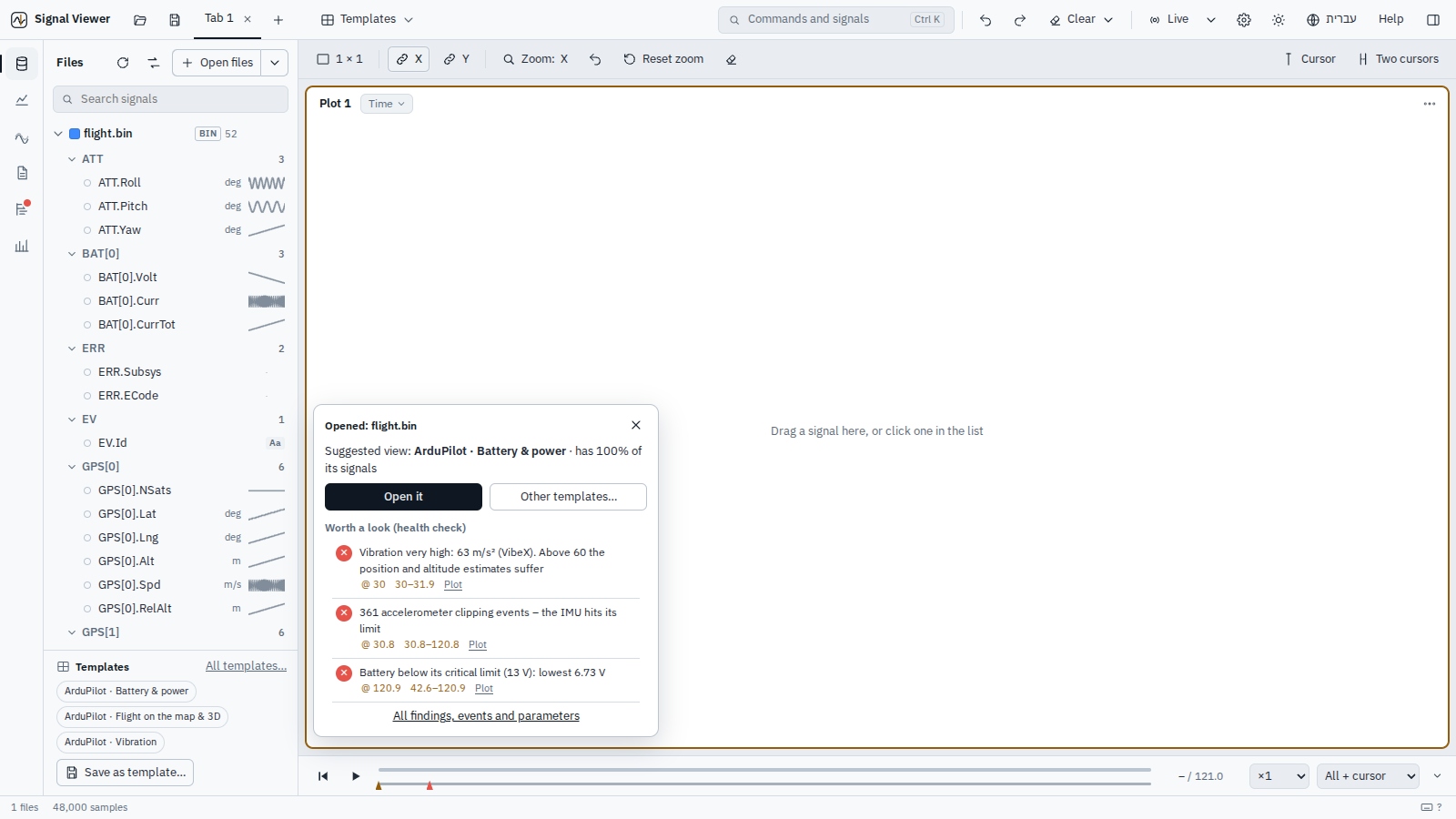
Task: Open the folder icon in top bar
Action: (x=140, y=19)
